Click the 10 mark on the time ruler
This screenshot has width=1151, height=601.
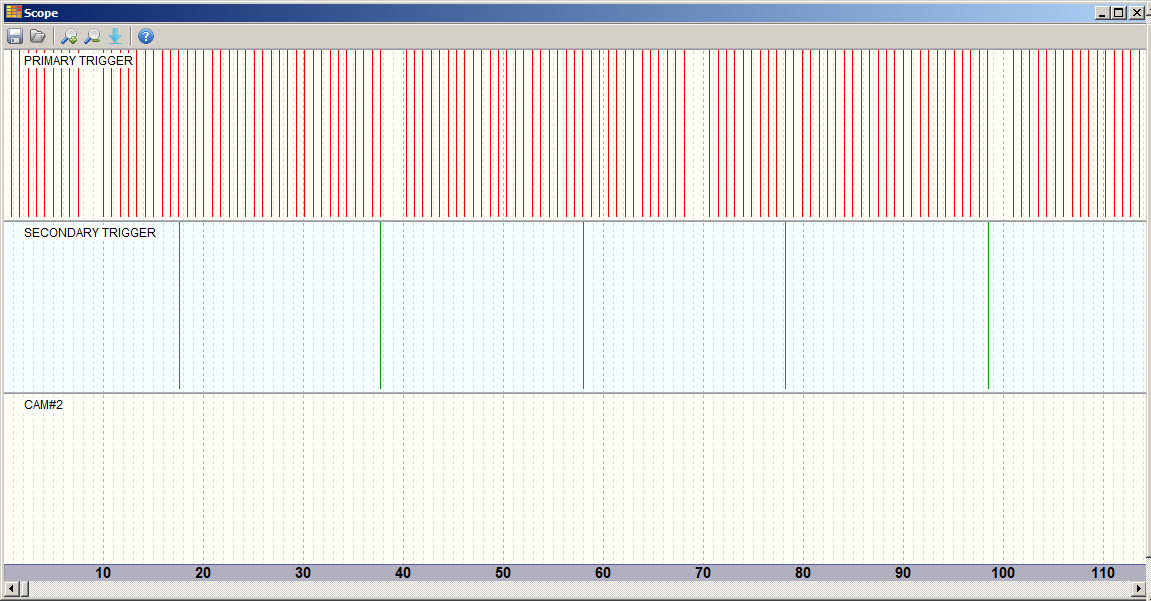point(103,573)
